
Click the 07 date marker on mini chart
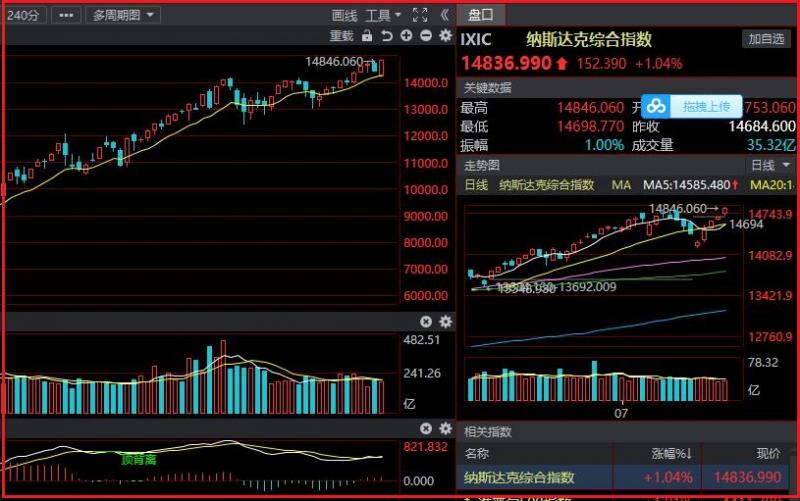coord(621,413)
